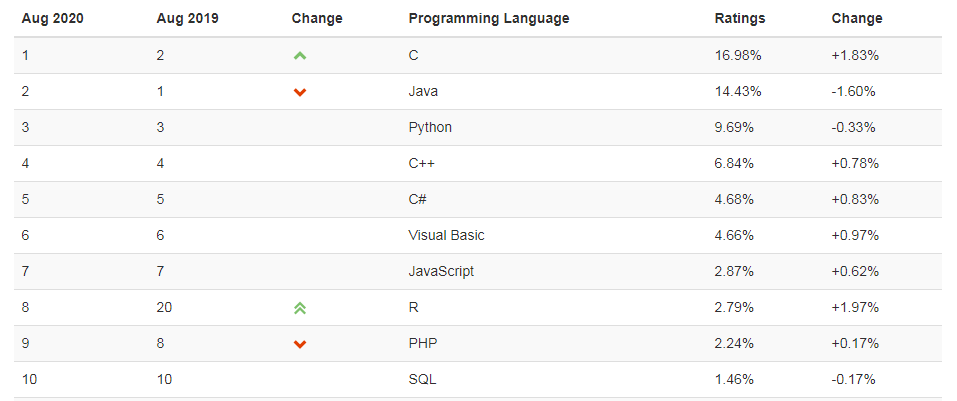Click the red down arrow beside Java
Image resolution: width=957 pixels, height=401 pixels.
(x=300, y=92)
